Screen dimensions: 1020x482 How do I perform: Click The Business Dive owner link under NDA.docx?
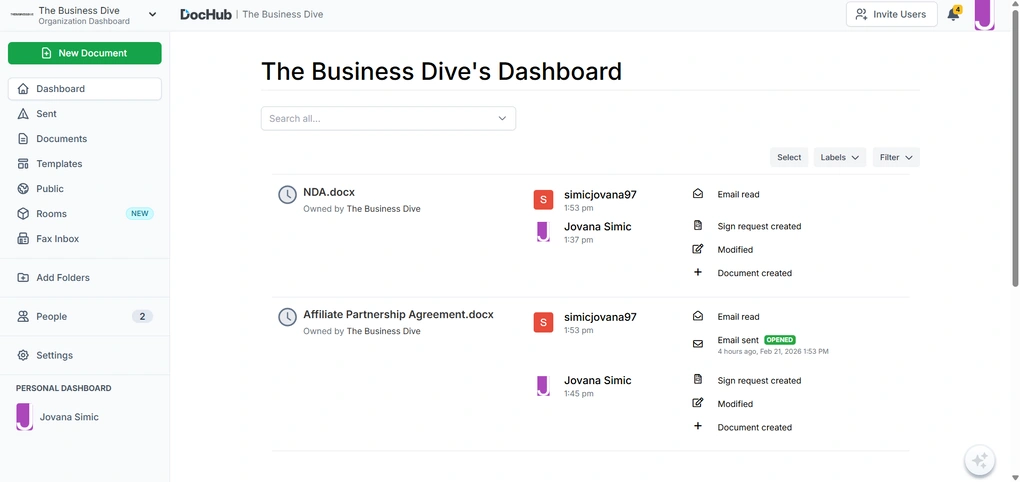[x=383, y=209]
